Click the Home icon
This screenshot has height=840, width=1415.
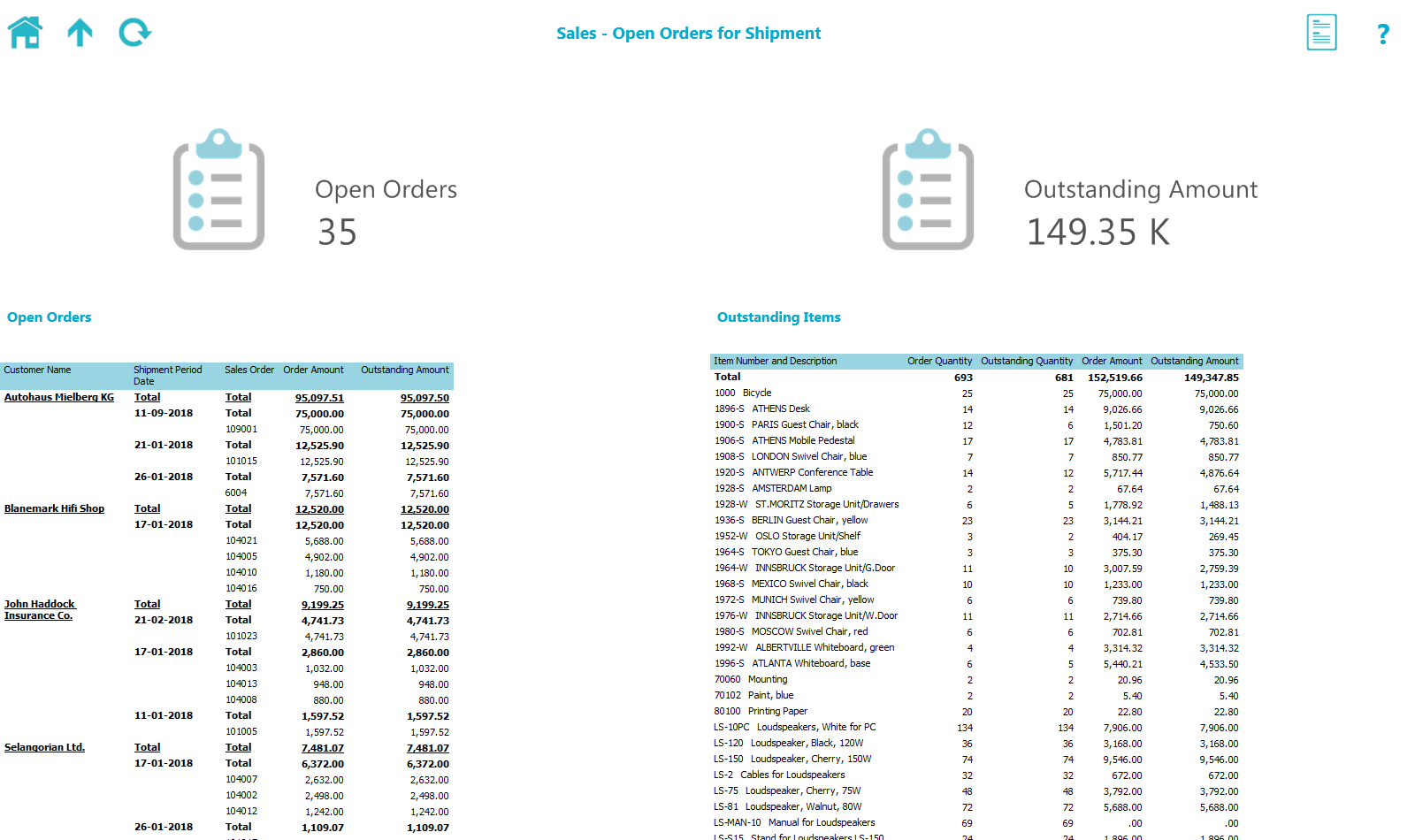click(24, 32)
